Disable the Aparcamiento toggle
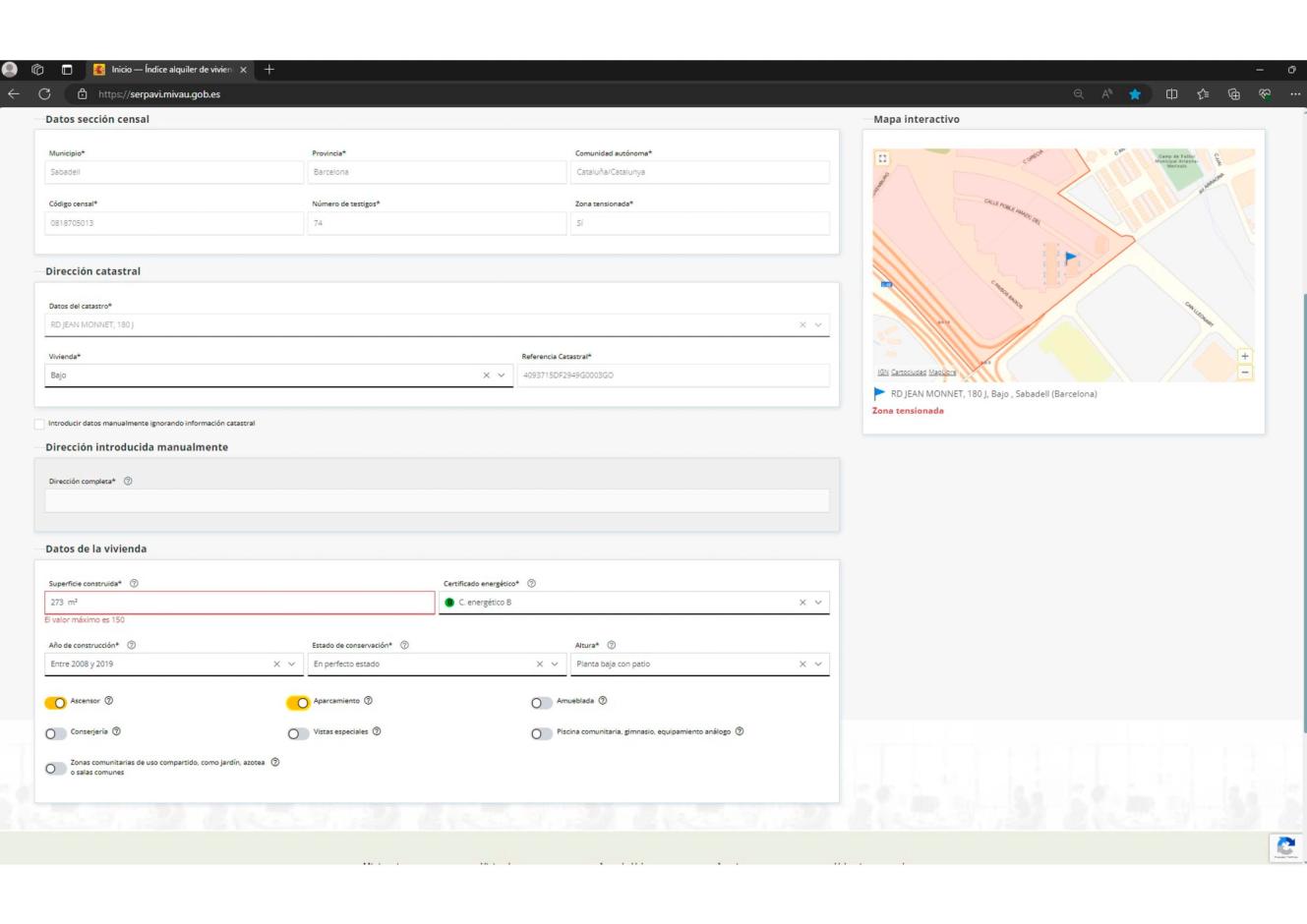Image resolution: width=1307 pixels, height=924 pixels. click(298, 702)
